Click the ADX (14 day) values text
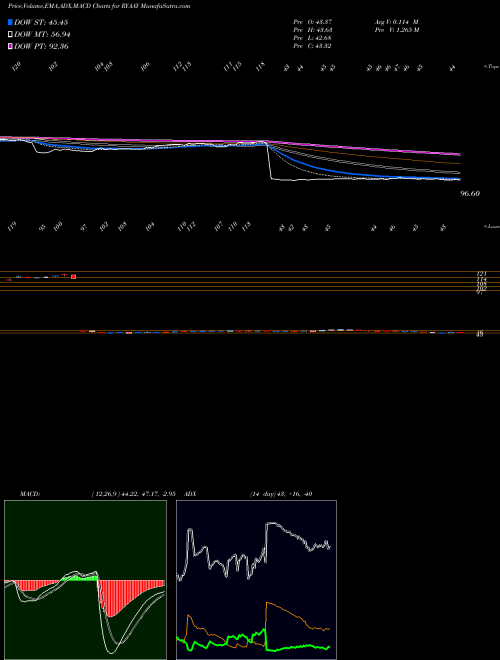500x660 pixels. point(280,494)
